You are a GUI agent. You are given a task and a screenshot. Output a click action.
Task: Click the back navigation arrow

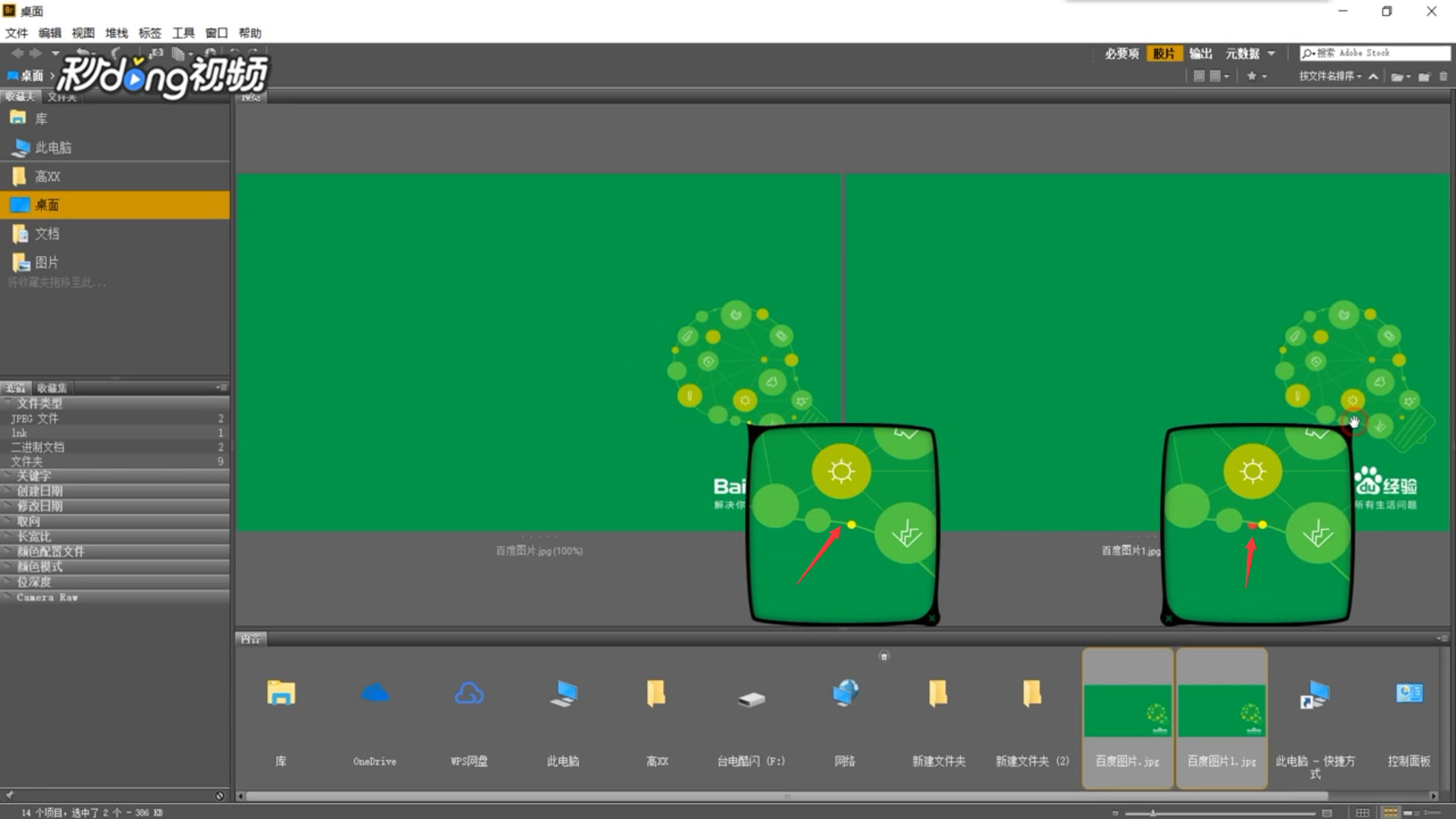[x=17, y=53]
